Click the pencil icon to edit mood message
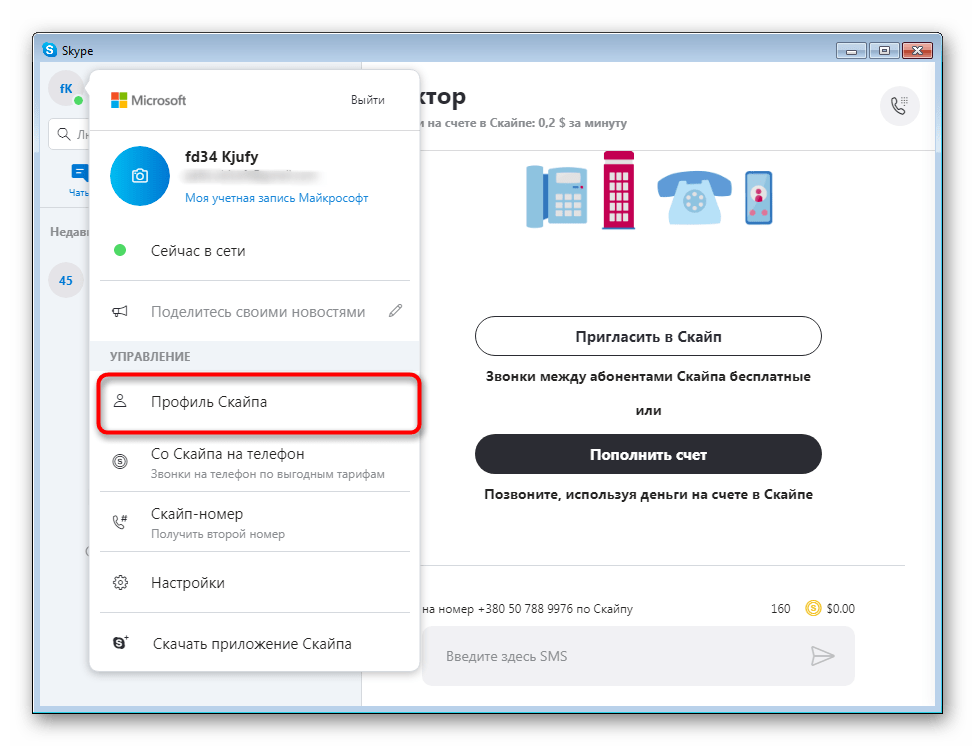 click(x=395, y=311)
